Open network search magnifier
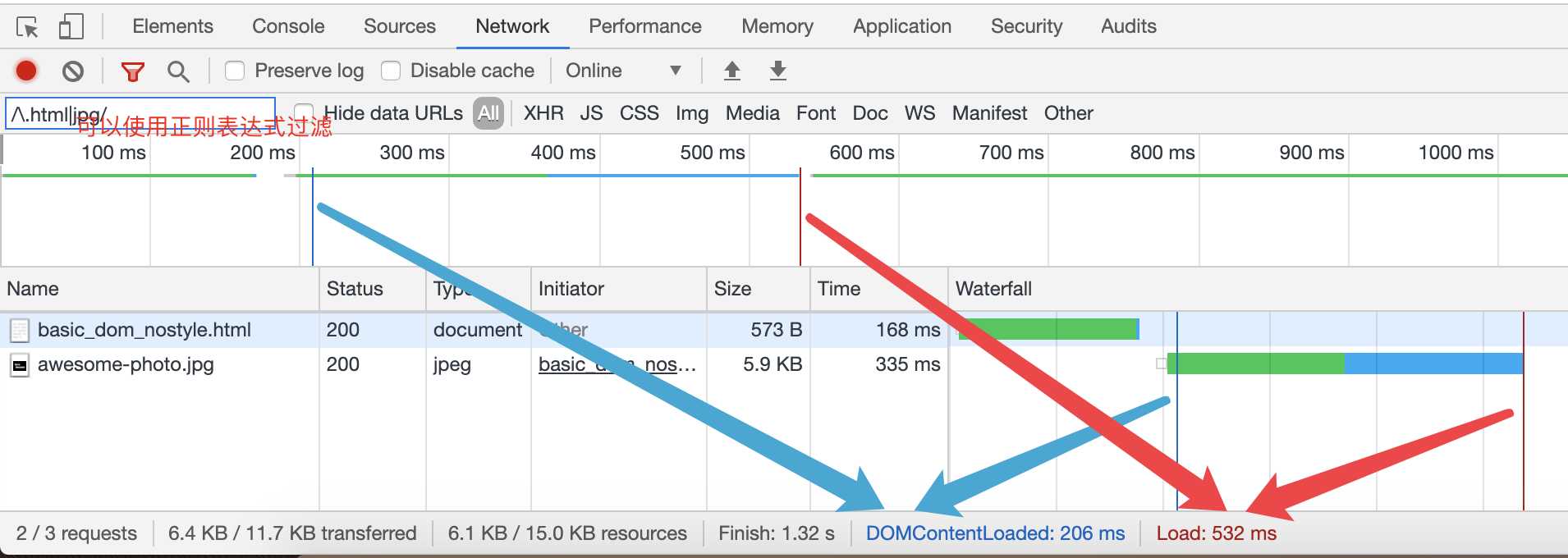Screen dimensions: 1568x558 (x=178, y=71)
